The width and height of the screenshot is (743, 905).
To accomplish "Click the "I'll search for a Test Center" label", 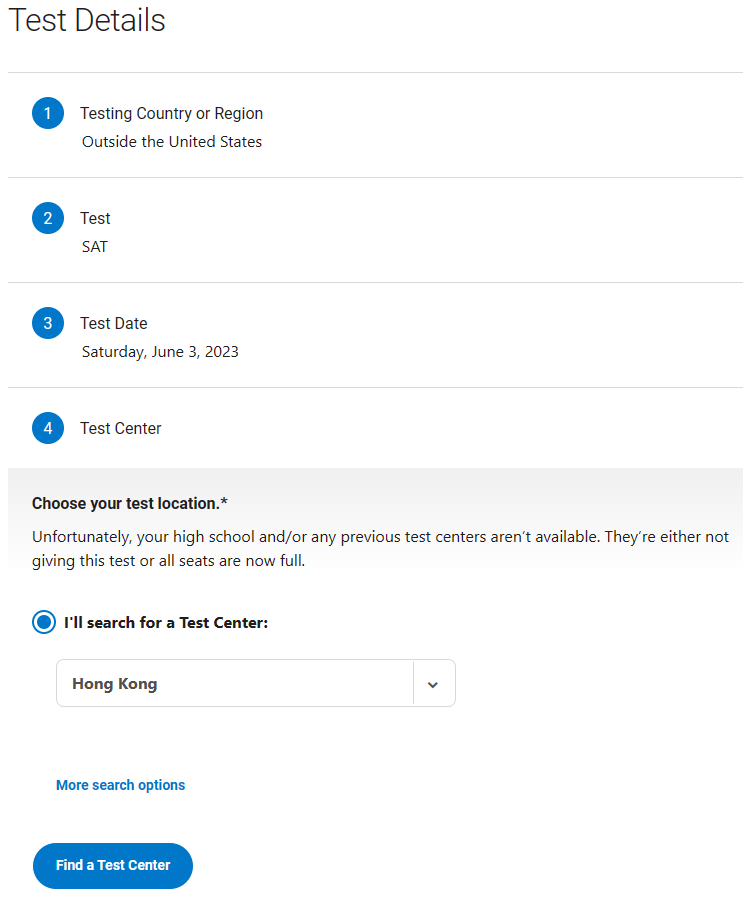I will point(166,623).
